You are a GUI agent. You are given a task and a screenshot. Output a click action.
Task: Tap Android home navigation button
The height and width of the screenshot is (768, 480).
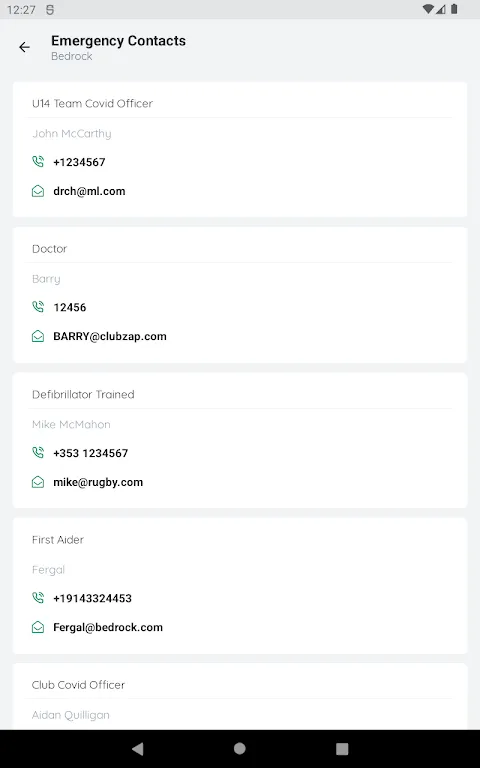pos(240,748)
